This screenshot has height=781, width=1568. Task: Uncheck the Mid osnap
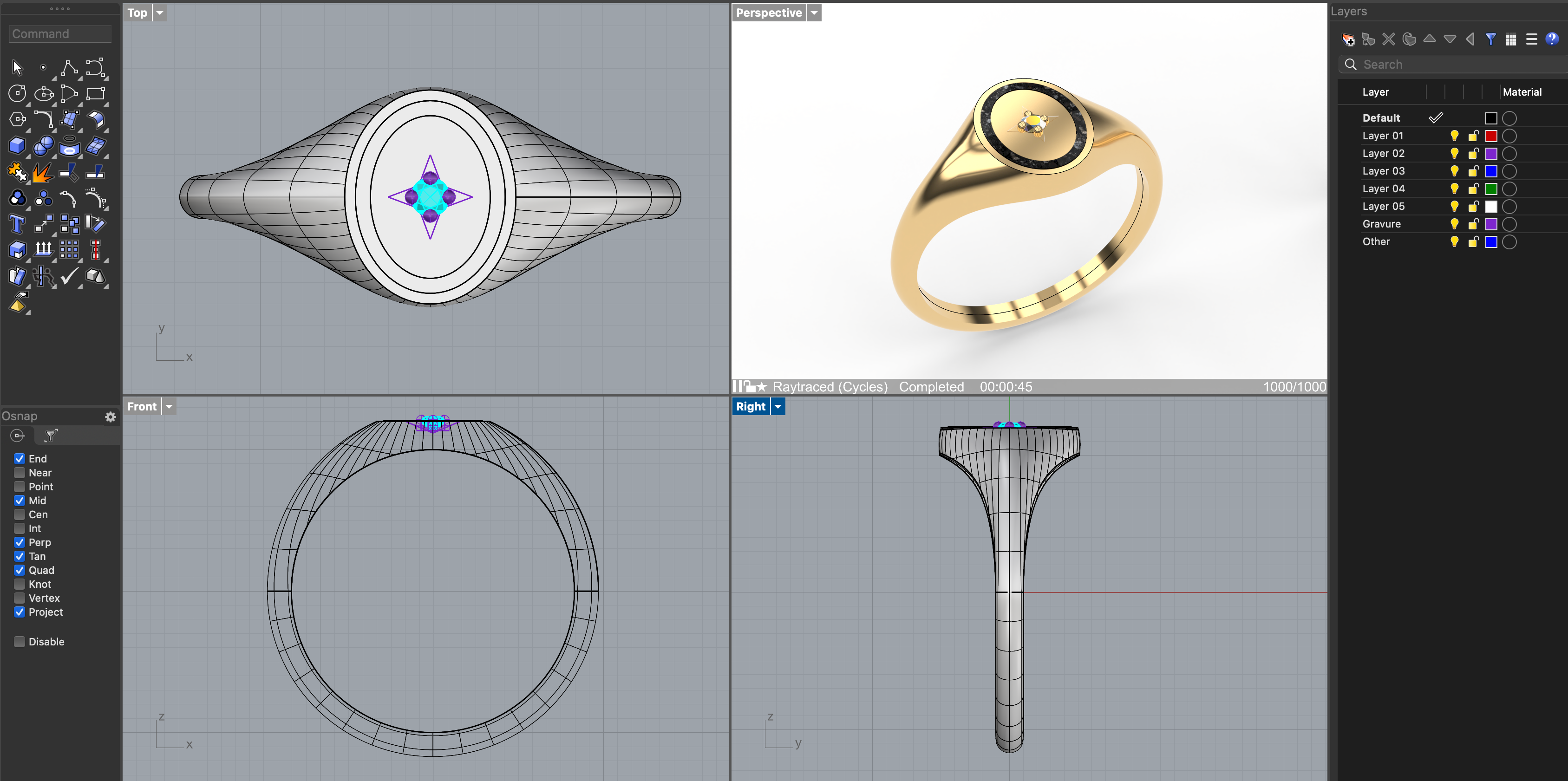[20, 501]
